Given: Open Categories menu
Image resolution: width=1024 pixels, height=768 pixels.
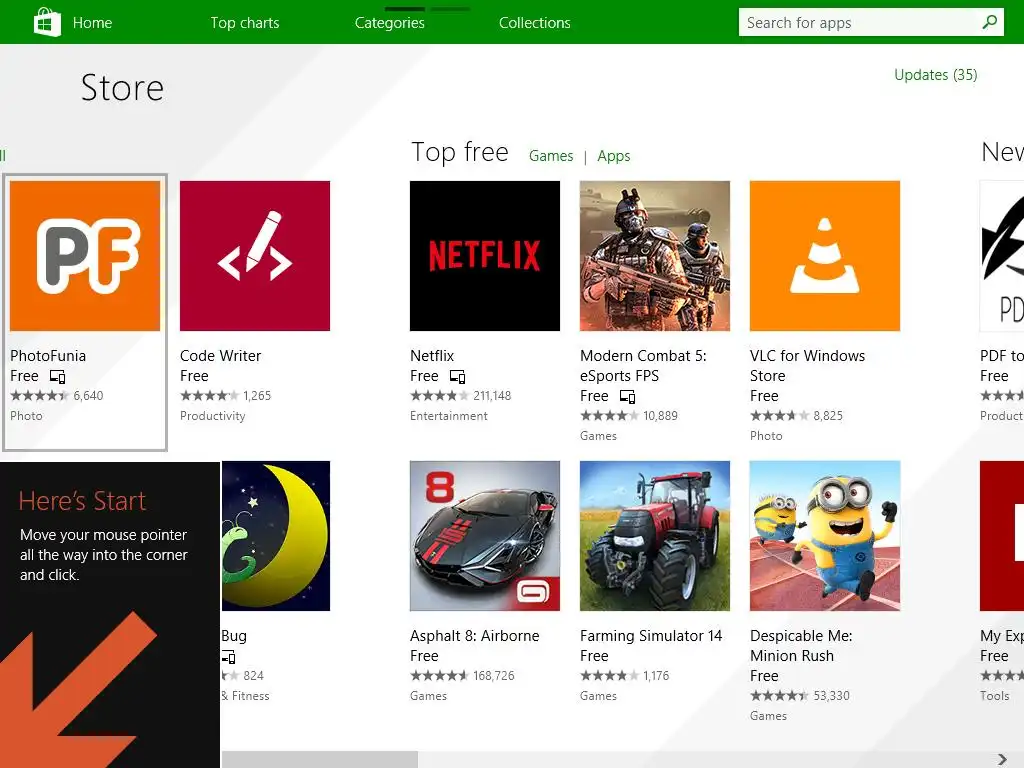Looking at the screenshot, I should click(x=389, y=23).
